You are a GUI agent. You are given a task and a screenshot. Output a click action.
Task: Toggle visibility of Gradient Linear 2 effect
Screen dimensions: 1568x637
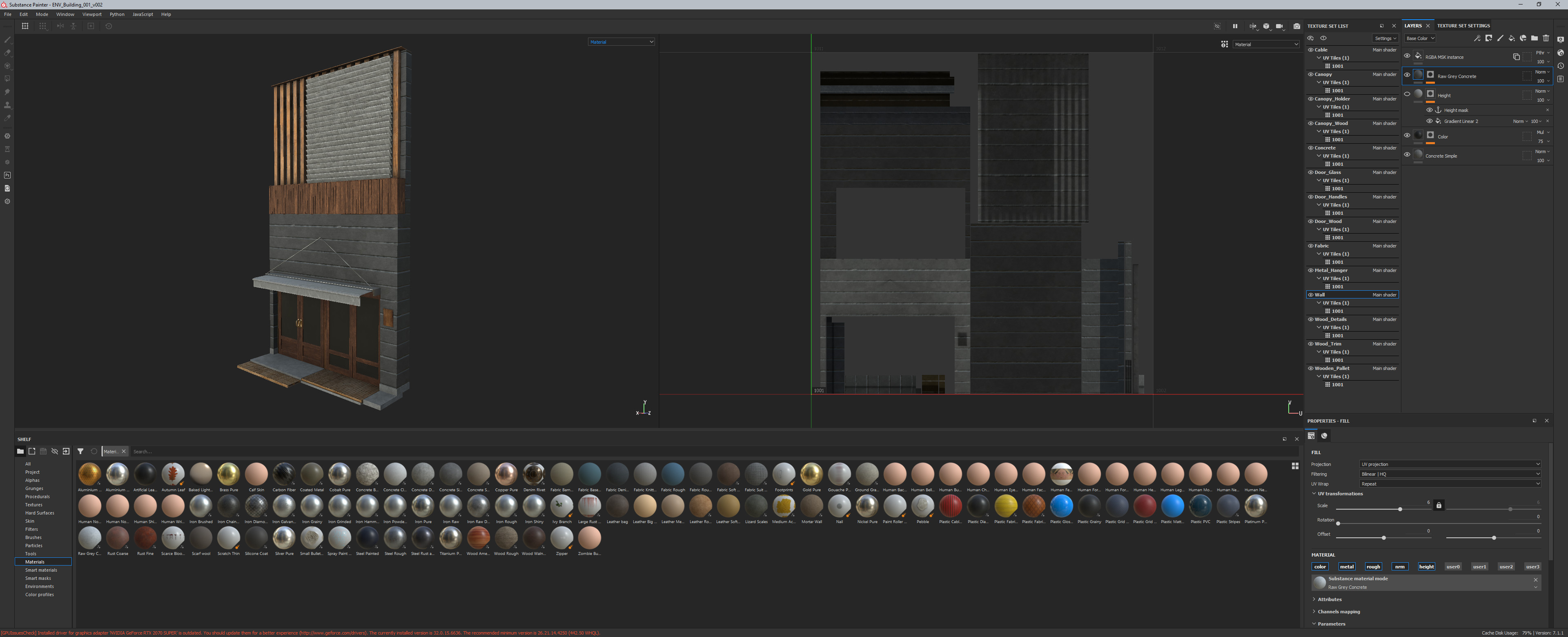pyautogui.click(x=1429, y=120)
